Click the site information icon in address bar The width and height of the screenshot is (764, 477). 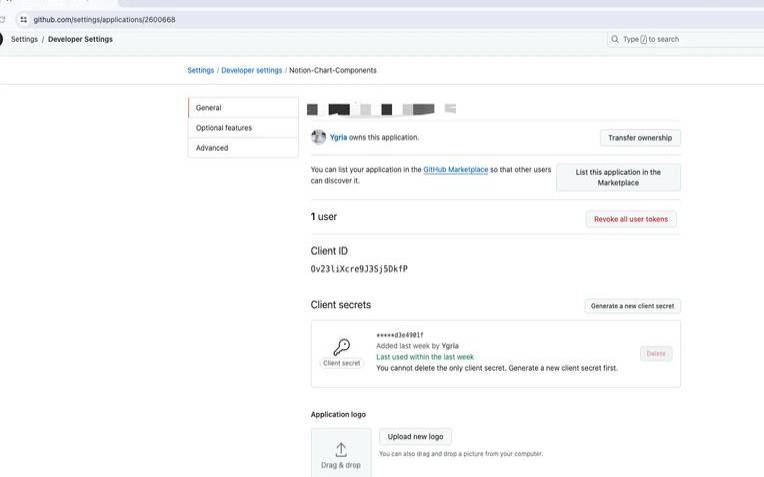coord(22,19)
